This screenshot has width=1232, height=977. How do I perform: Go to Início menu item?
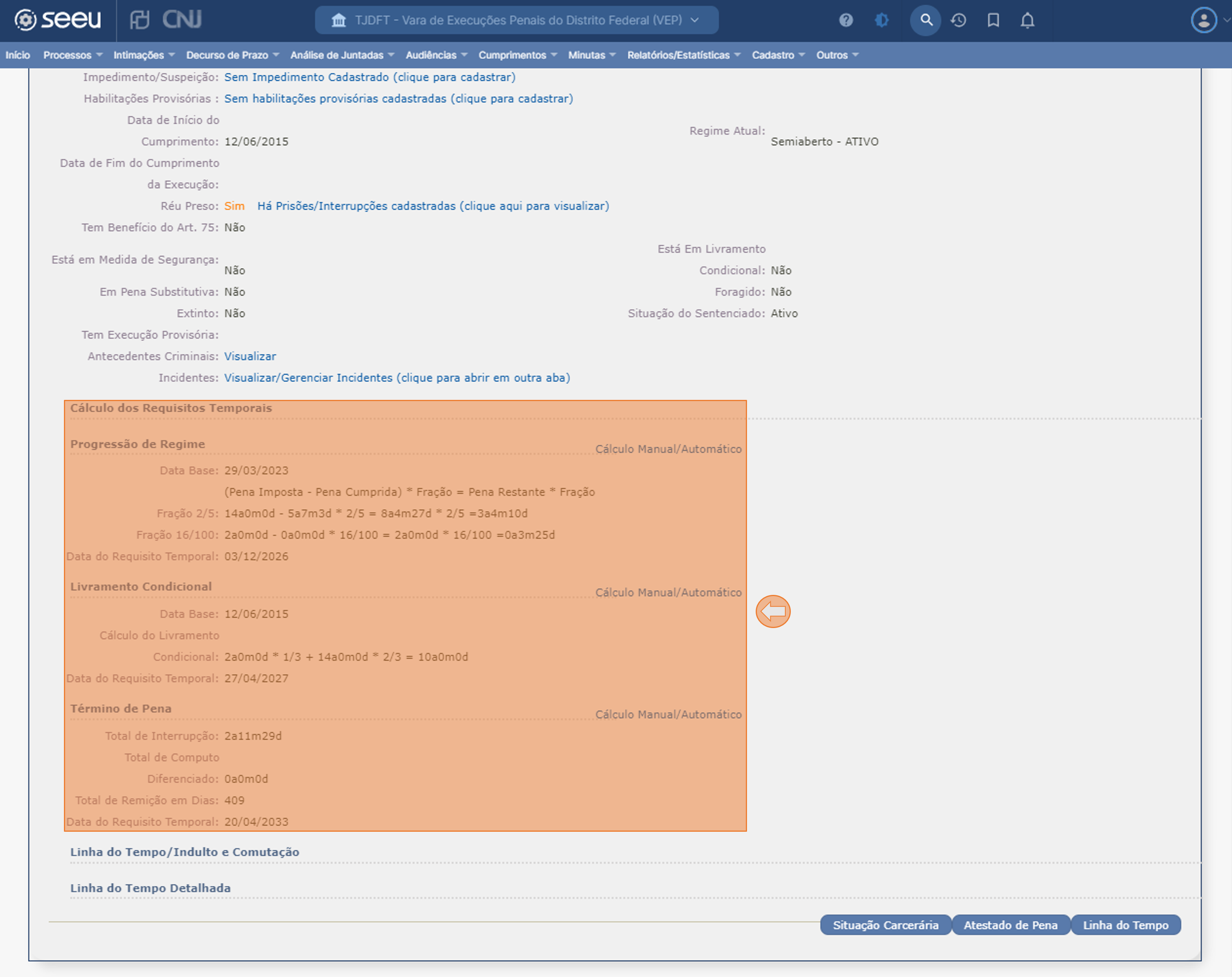point(18,55)
